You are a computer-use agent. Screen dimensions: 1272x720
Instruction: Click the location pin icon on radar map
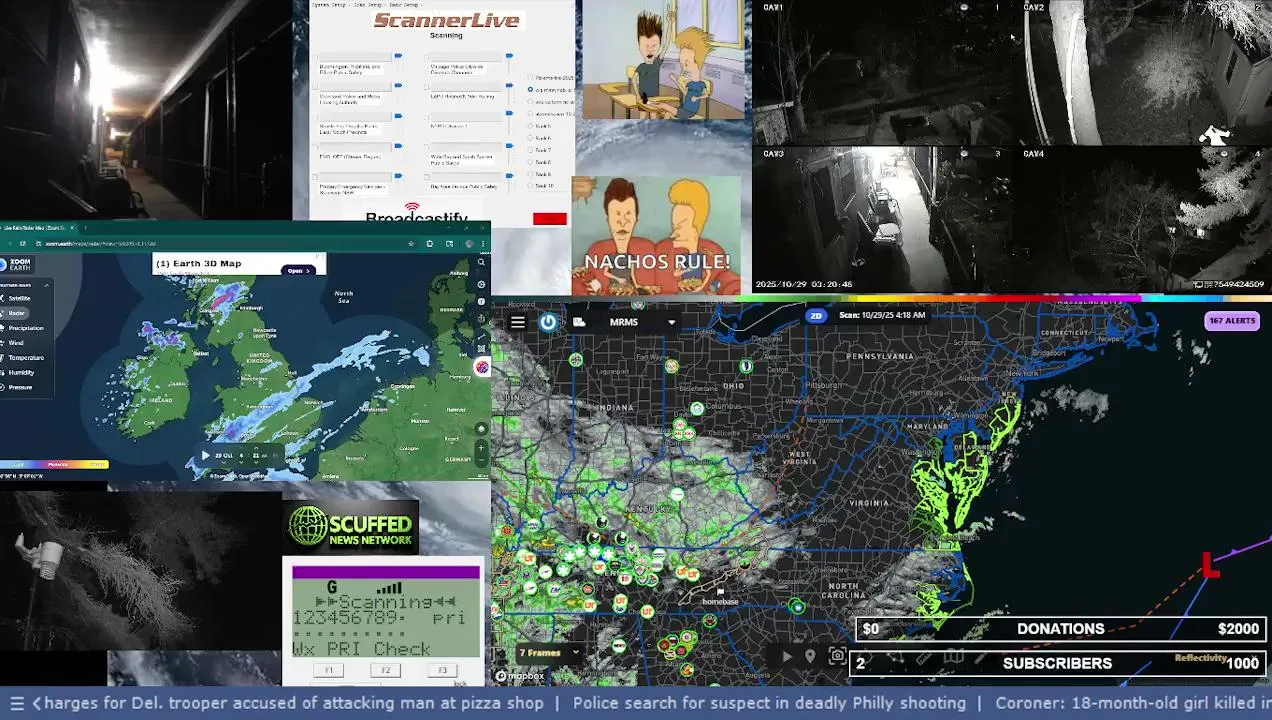pos(810,657)
